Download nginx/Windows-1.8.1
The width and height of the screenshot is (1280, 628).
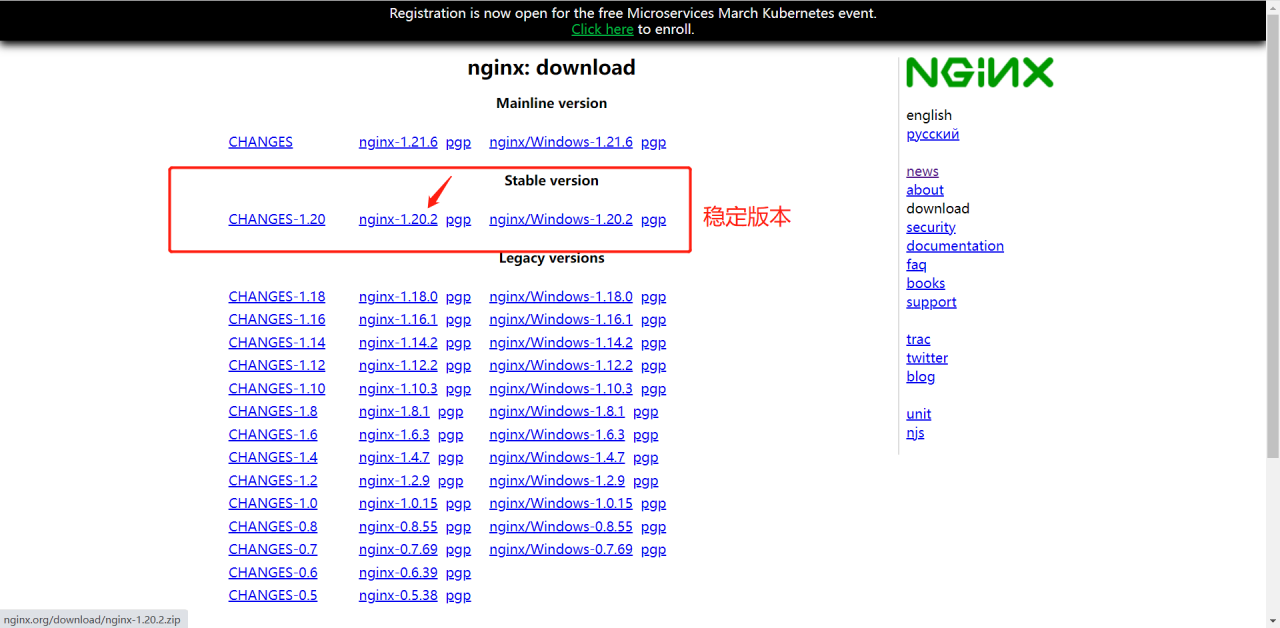coord(557,411)
